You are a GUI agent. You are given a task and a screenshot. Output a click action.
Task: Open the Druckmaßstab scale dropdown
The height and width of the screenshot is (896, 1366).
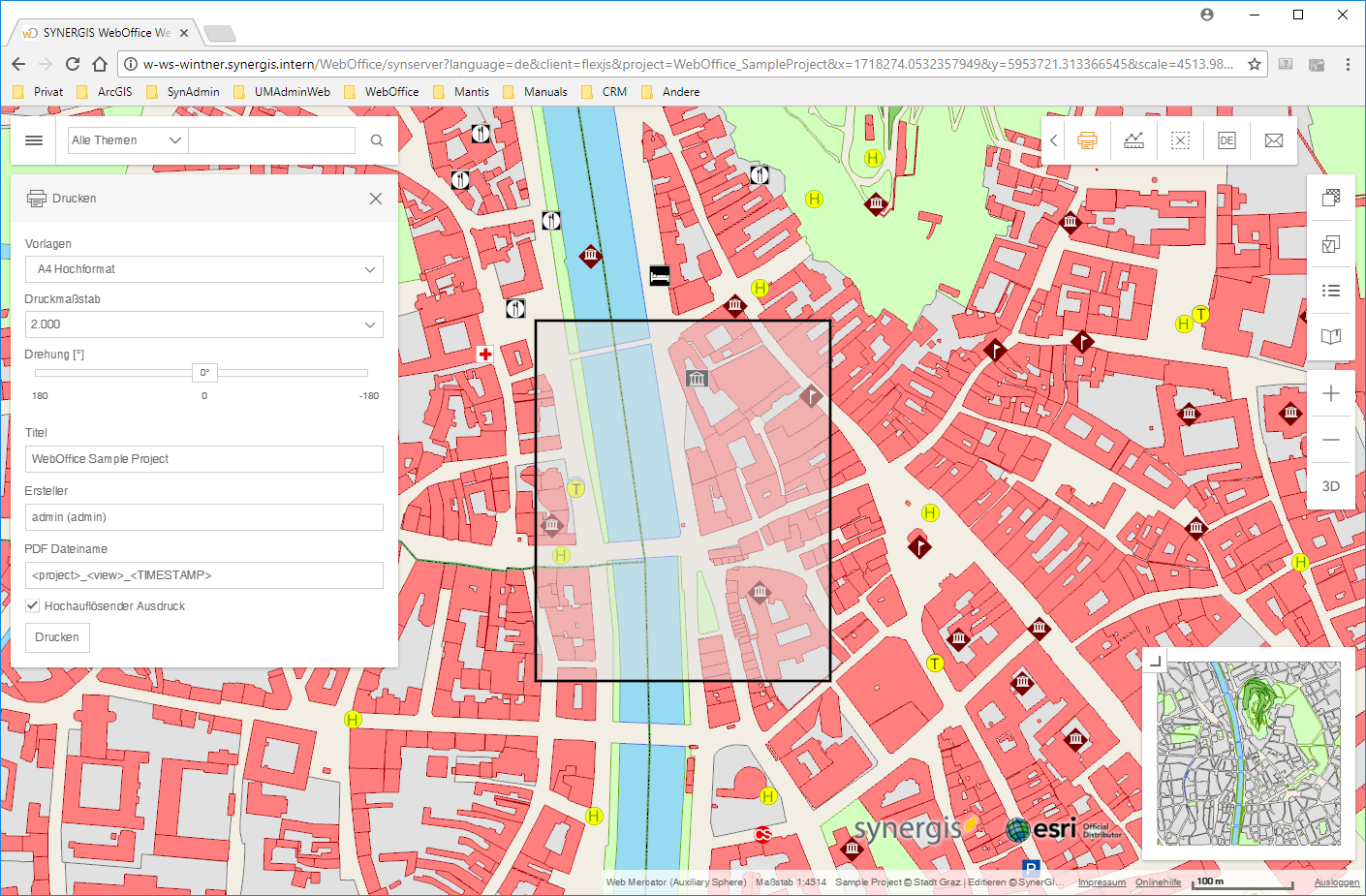(203, 324)
